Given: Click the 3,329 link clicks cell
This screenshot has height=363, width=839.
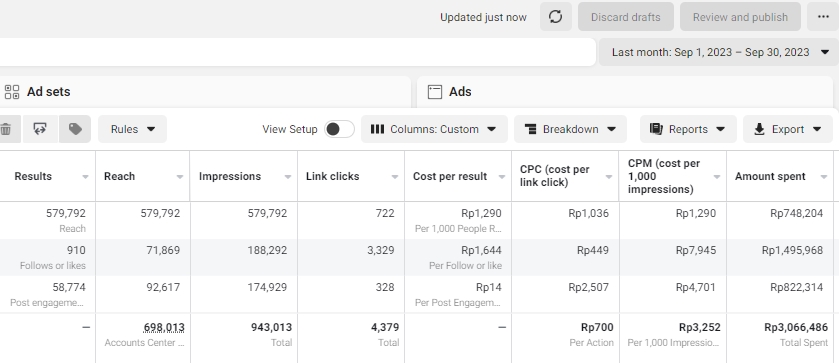Looking at the screenshot, I should point(380,250).
